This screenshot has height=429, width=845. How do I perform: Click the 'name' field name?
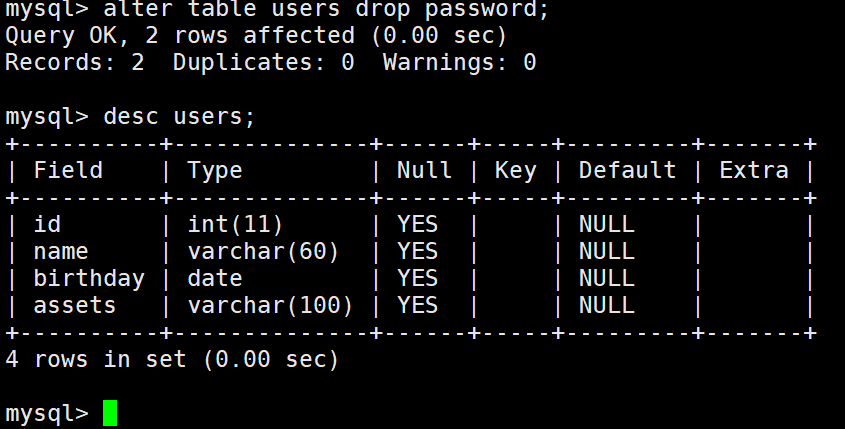click(x=61, y=251)
